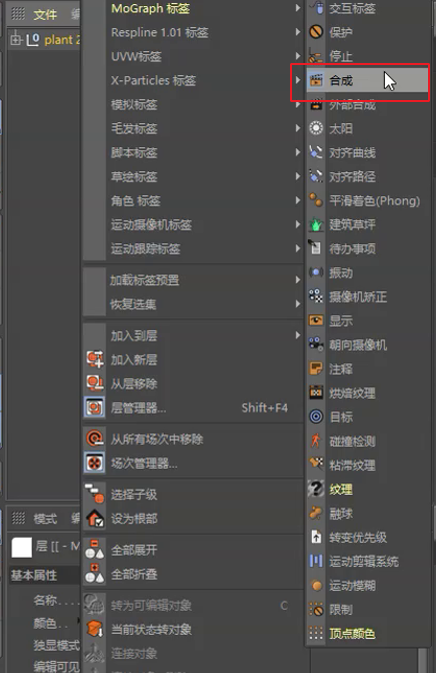
Task: Click the 摄像机矫正 tag icon
Action: (x=316, y=296)
